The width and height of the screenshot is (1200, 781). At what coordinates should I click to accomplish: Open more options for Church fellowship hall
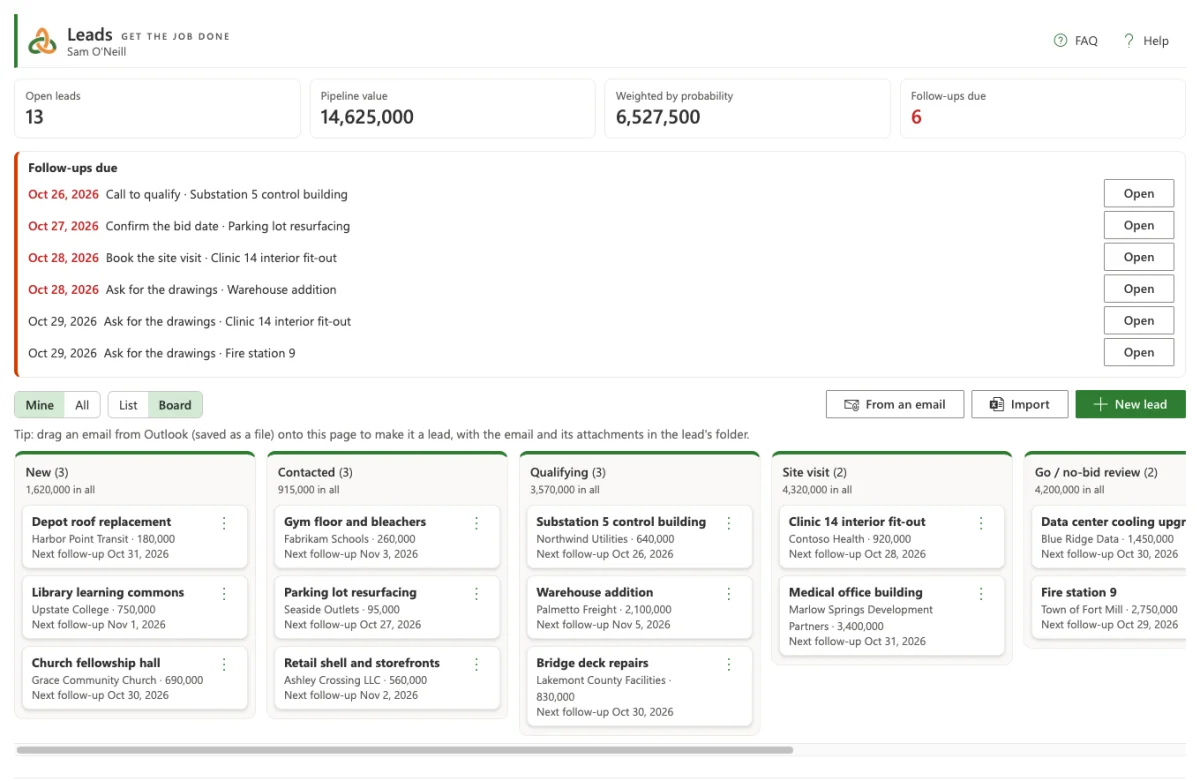tap(224, 664)
